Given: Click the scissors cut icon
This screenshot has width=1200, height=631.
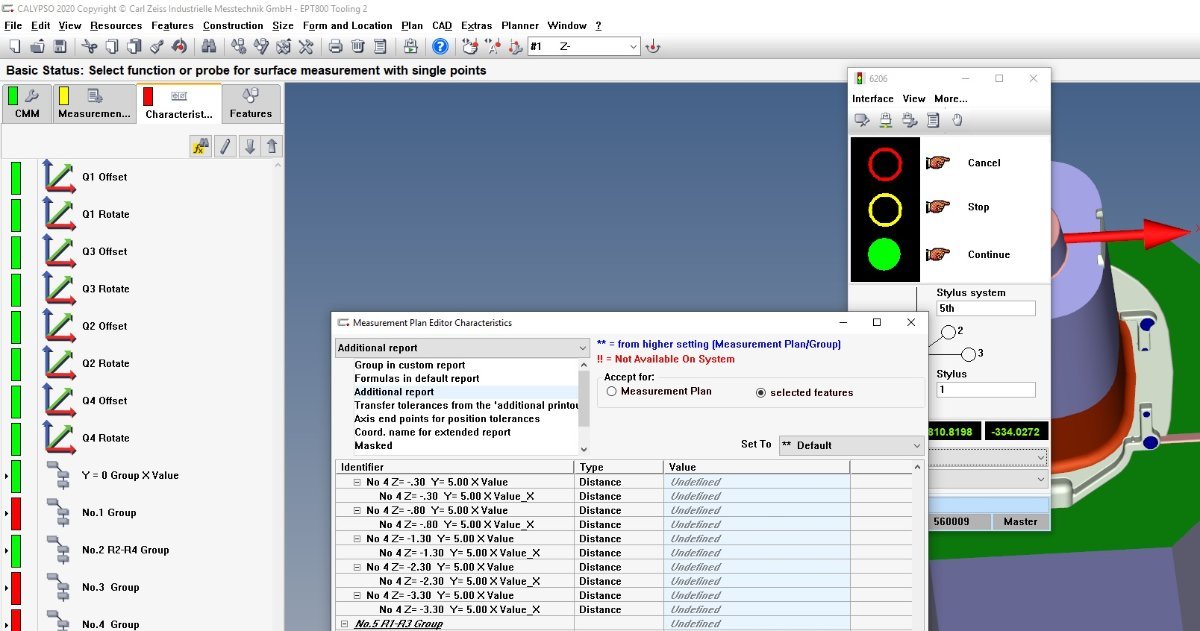Looking at the screenshot, I should (89, 46).
